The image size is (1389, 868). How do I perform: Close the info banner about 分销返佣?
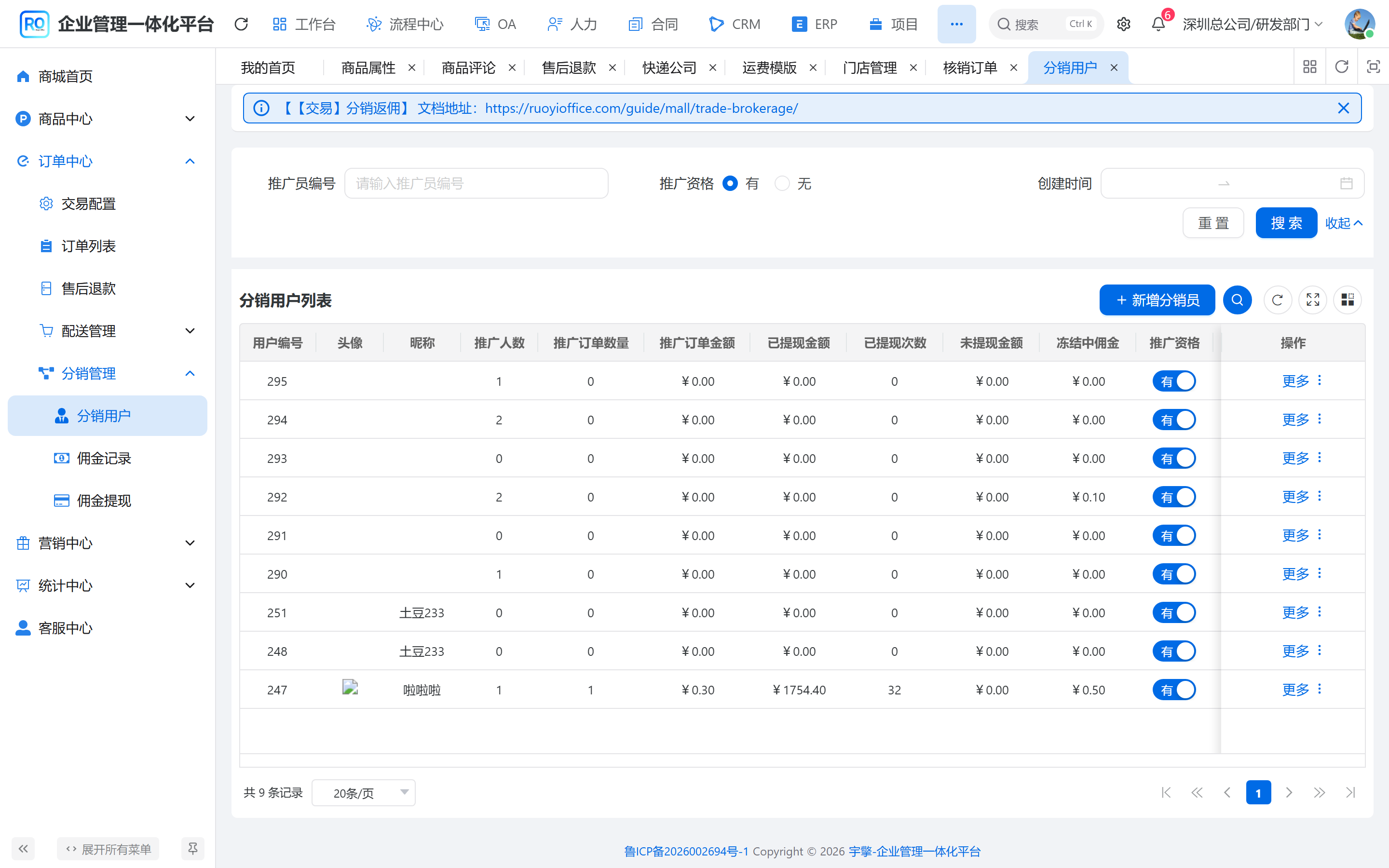pos(1343,108)
